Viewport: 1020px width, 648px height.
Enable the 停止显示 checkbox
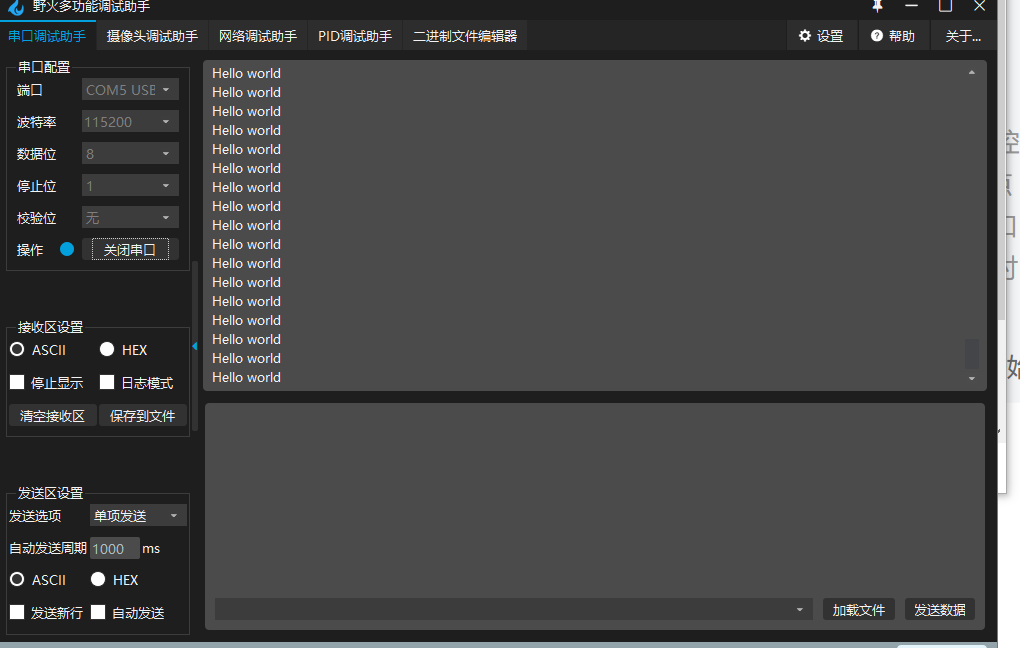18,382
